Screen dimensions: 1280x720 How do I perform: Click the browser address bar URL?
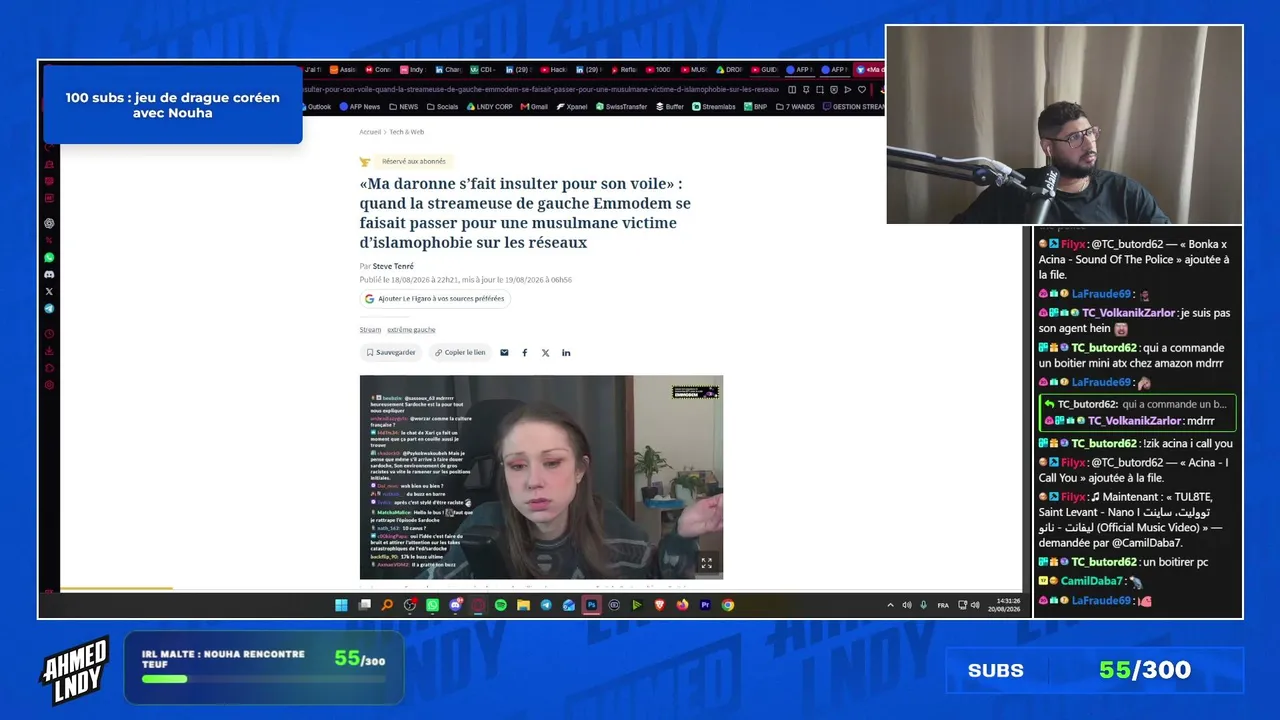[x=540, y=89]
